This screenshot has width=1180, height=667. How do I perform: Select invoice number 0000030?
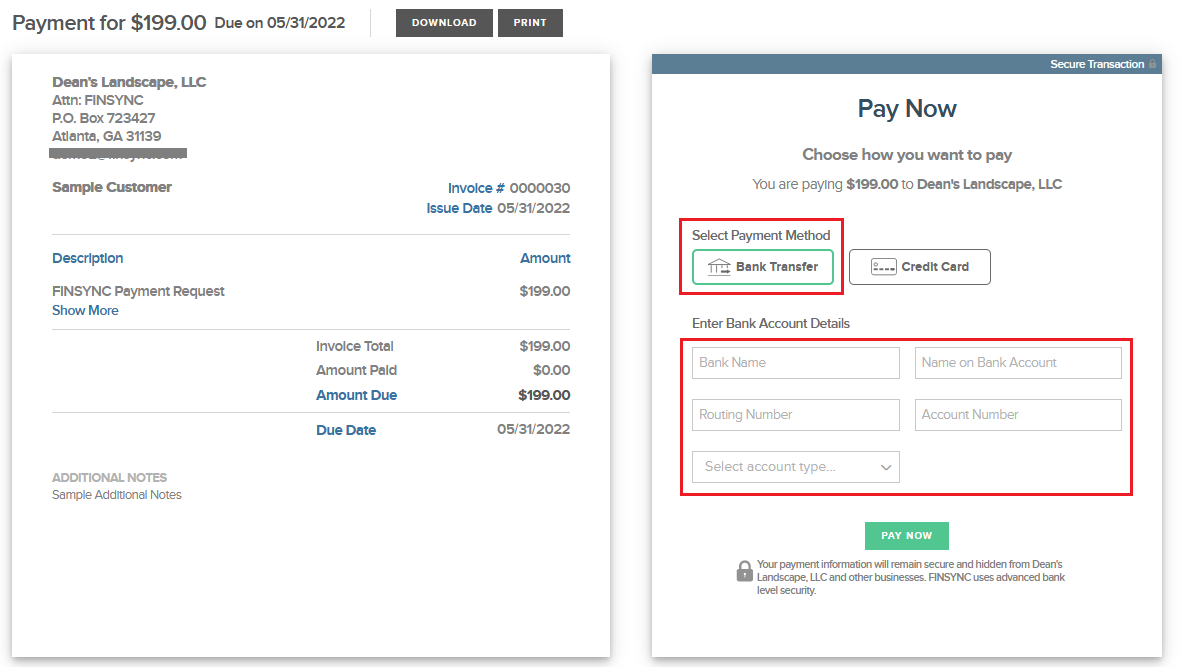click(x=540, y=187)
